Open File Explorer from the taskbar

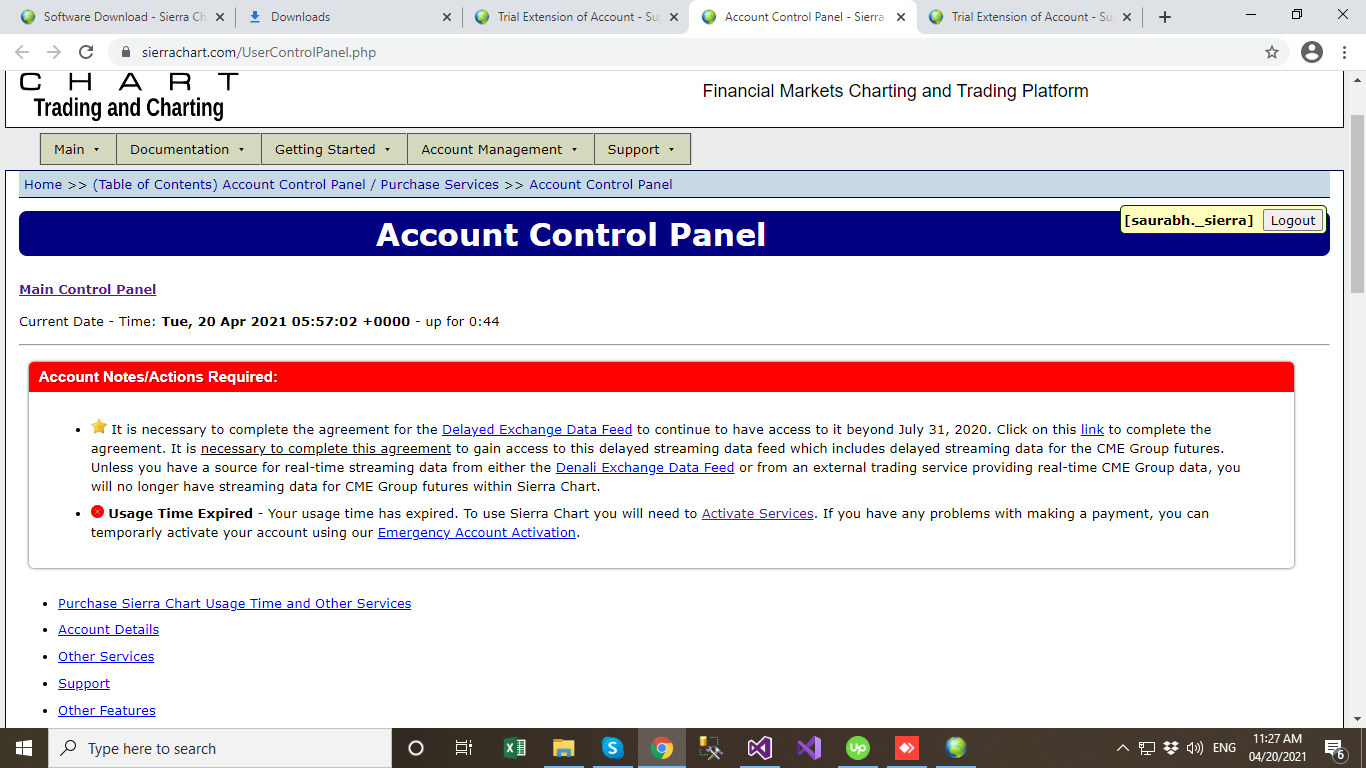(563, 748)
